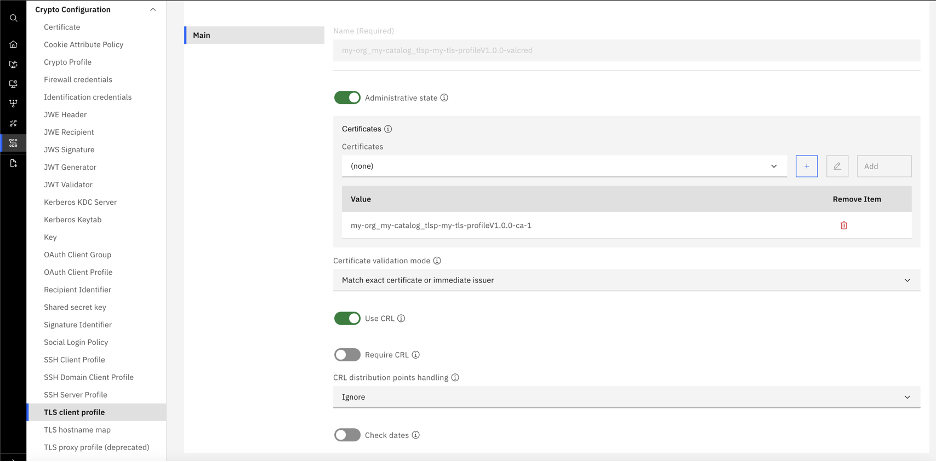
Task: Open the Certificates (none) dropdown
Action: click(564, 166)
